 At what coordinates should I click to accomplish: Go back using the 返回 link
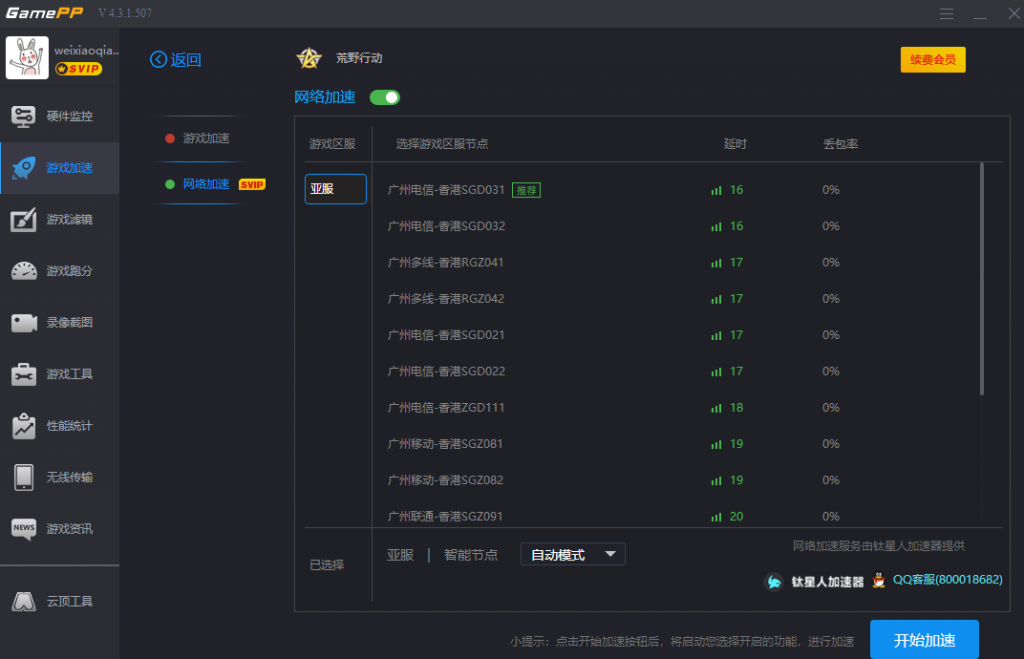tap(176, 60)
